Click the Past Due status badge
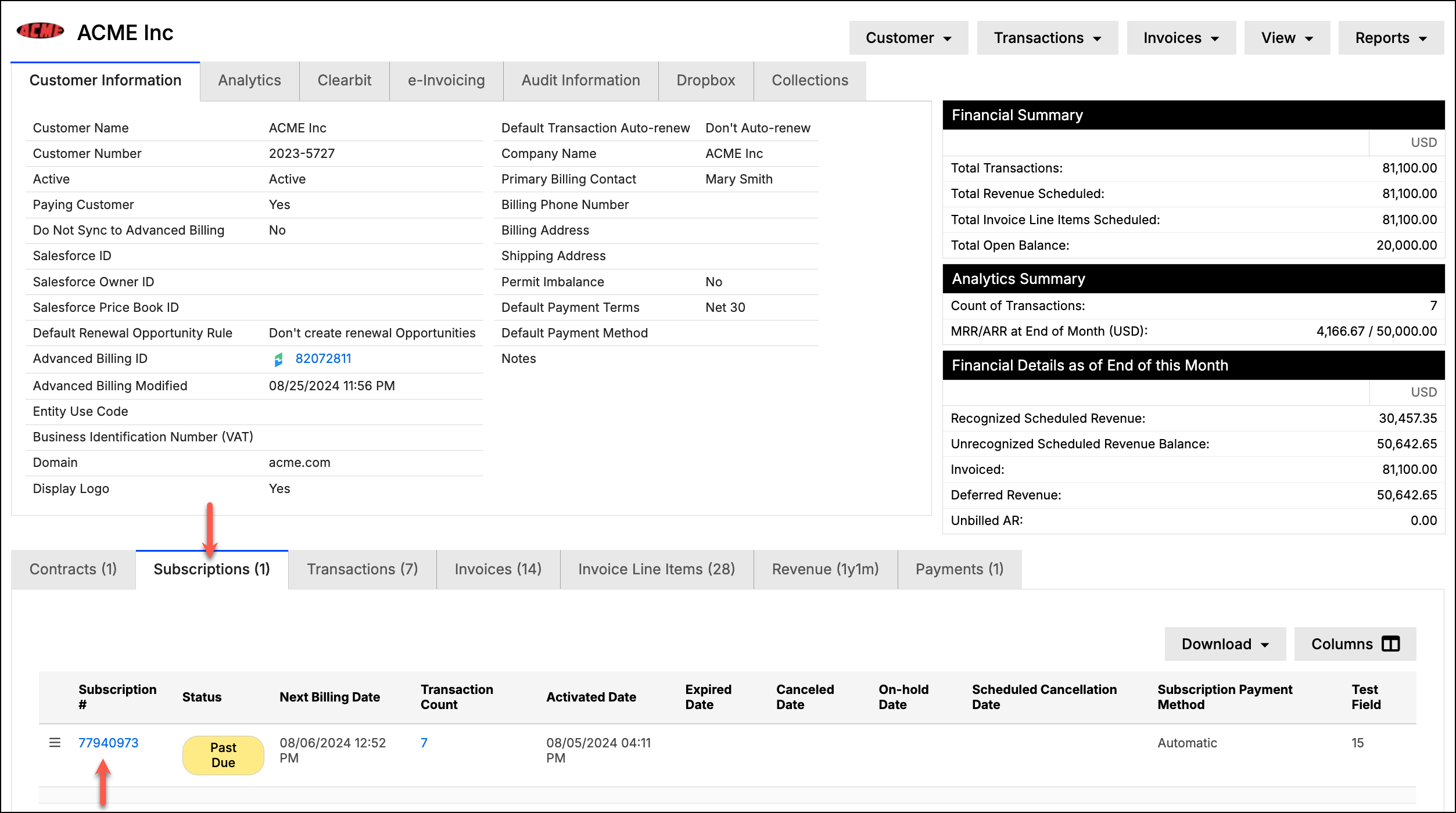The height and width of the screenshot is (813, 1456). (223, 755)
